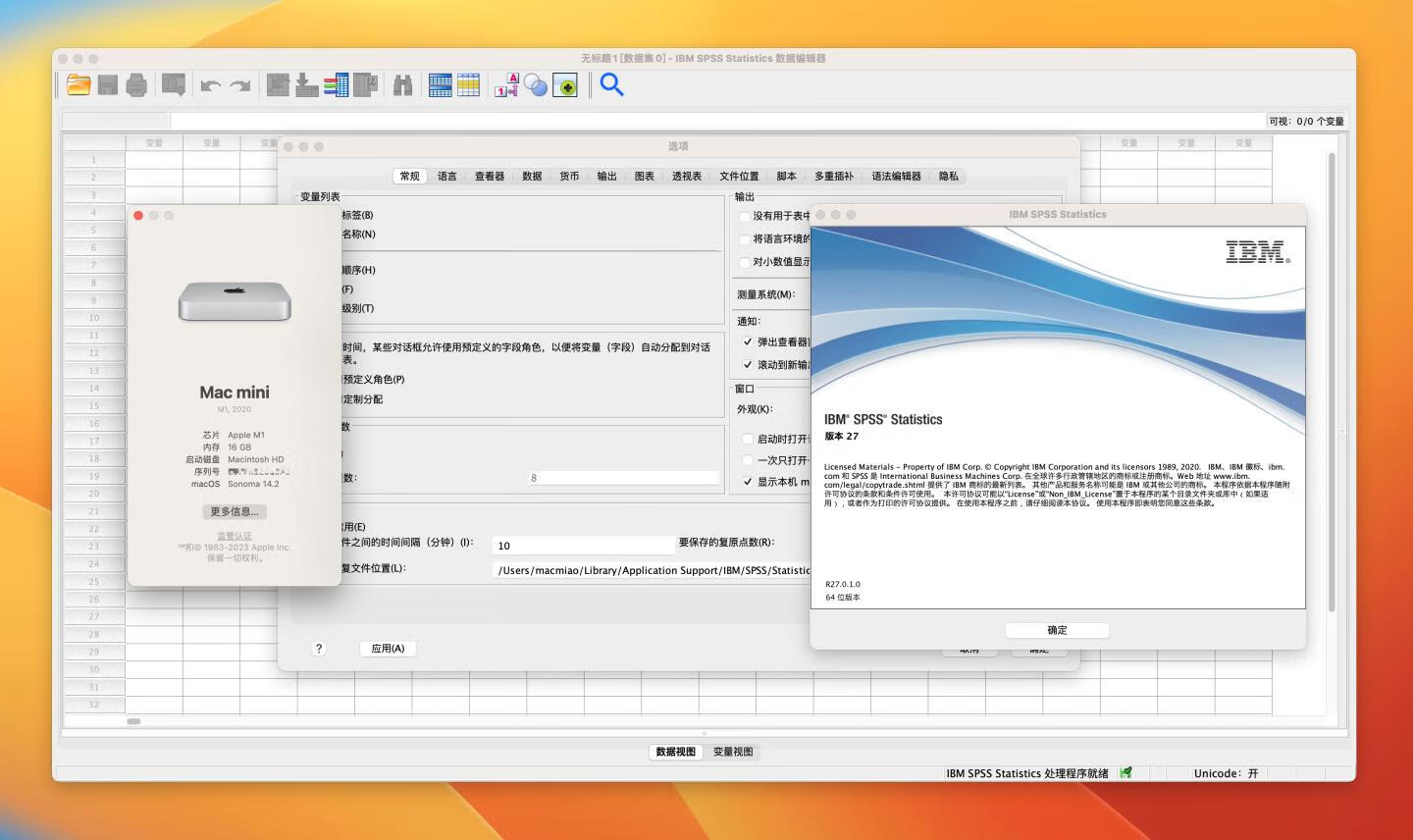The image size is (1413, 840).
Task: Click the Use variable sets circles icon
Action: click(x=536, y=85)
